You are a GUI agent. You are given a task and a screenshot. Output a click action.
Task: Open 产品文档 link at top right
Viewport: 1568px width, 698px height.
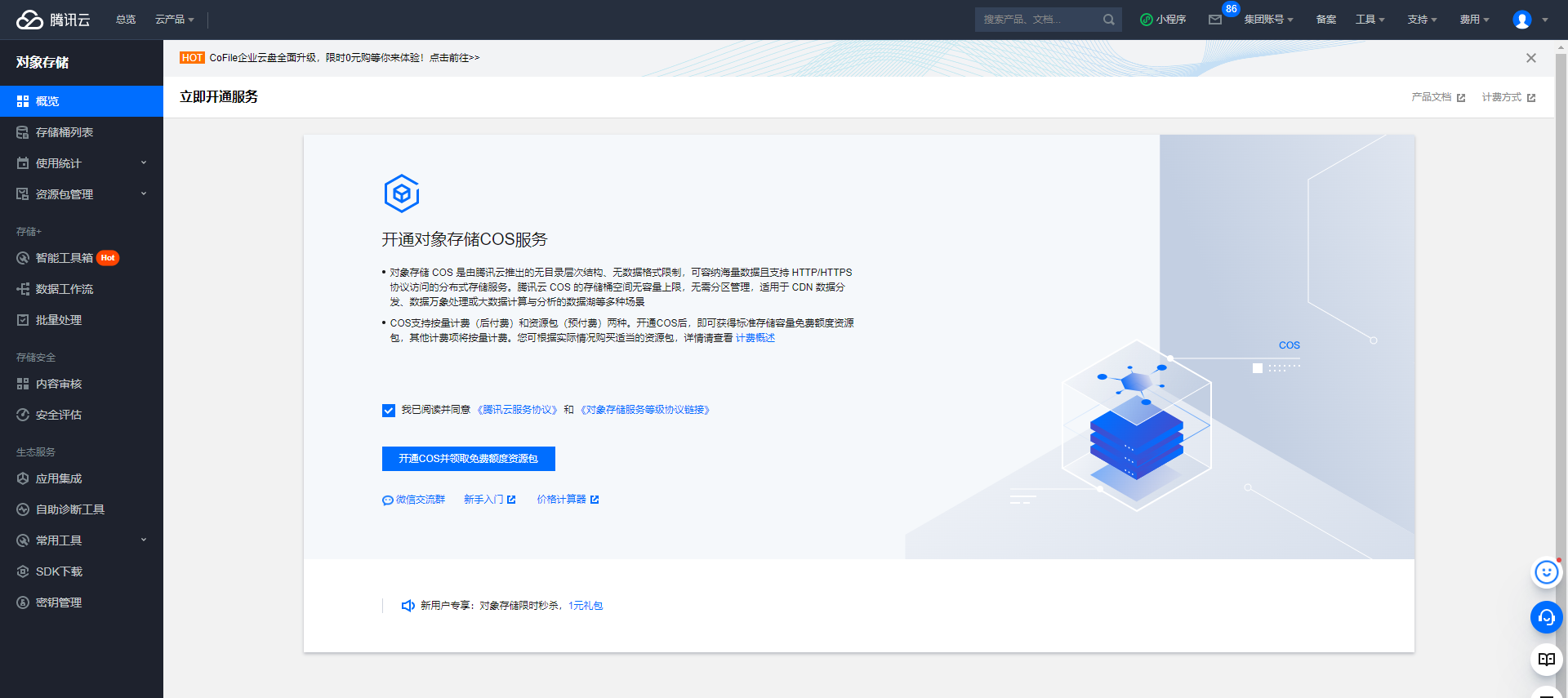click(x=1438, y=97)
